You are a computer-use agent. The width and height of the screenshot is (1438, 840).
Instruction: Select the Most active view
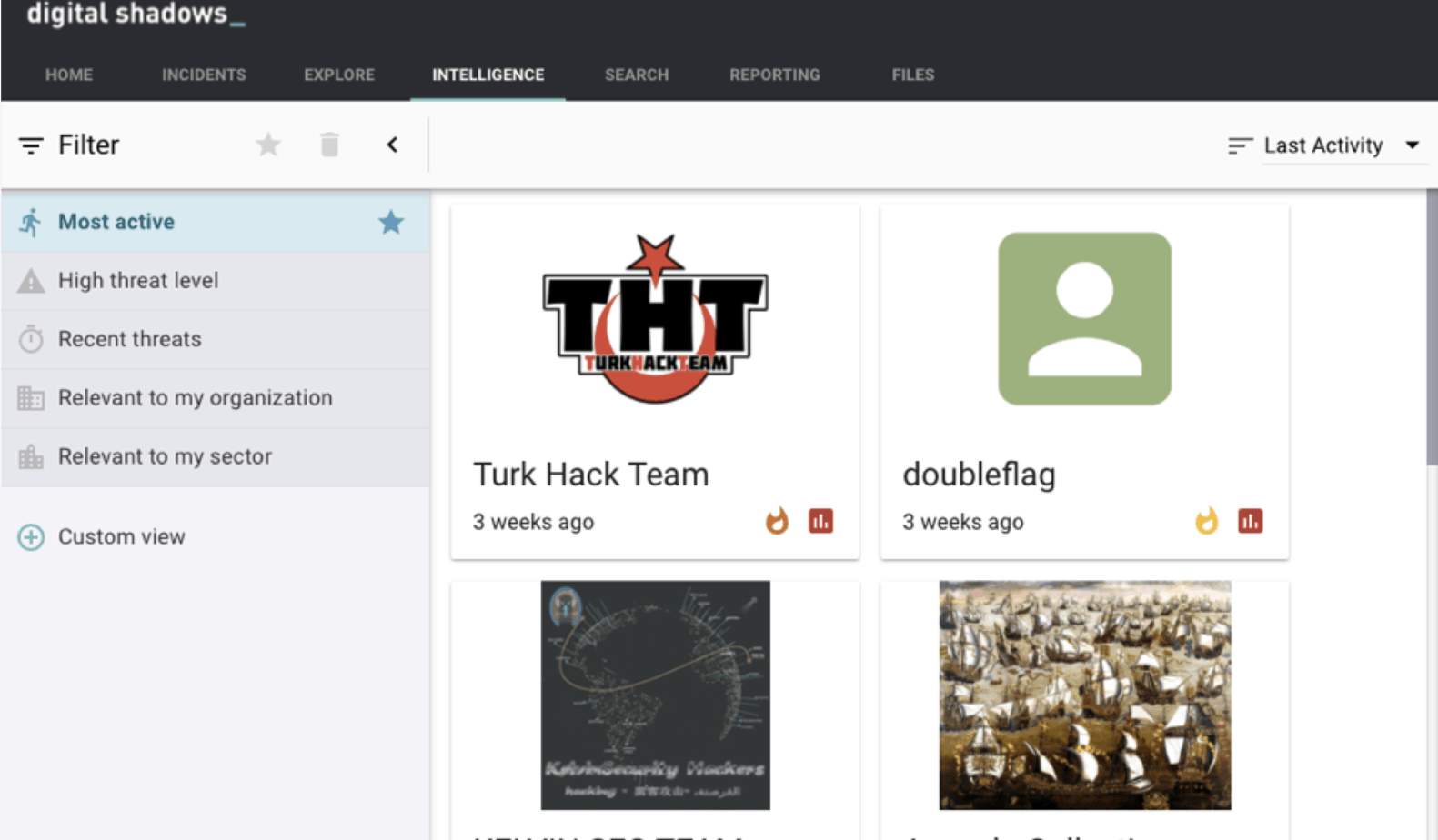(216, 222)
